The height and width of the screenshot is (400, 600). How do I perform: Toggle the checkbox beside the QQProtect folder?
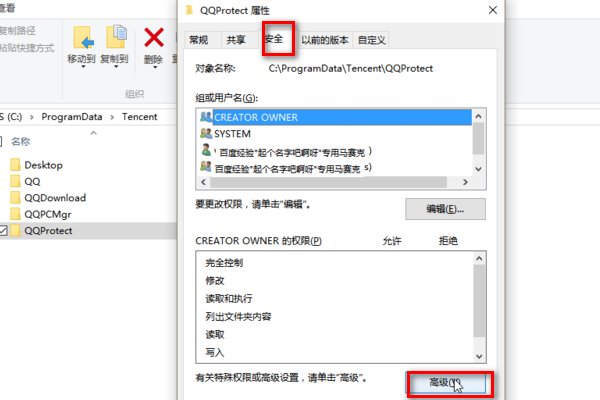3,230
